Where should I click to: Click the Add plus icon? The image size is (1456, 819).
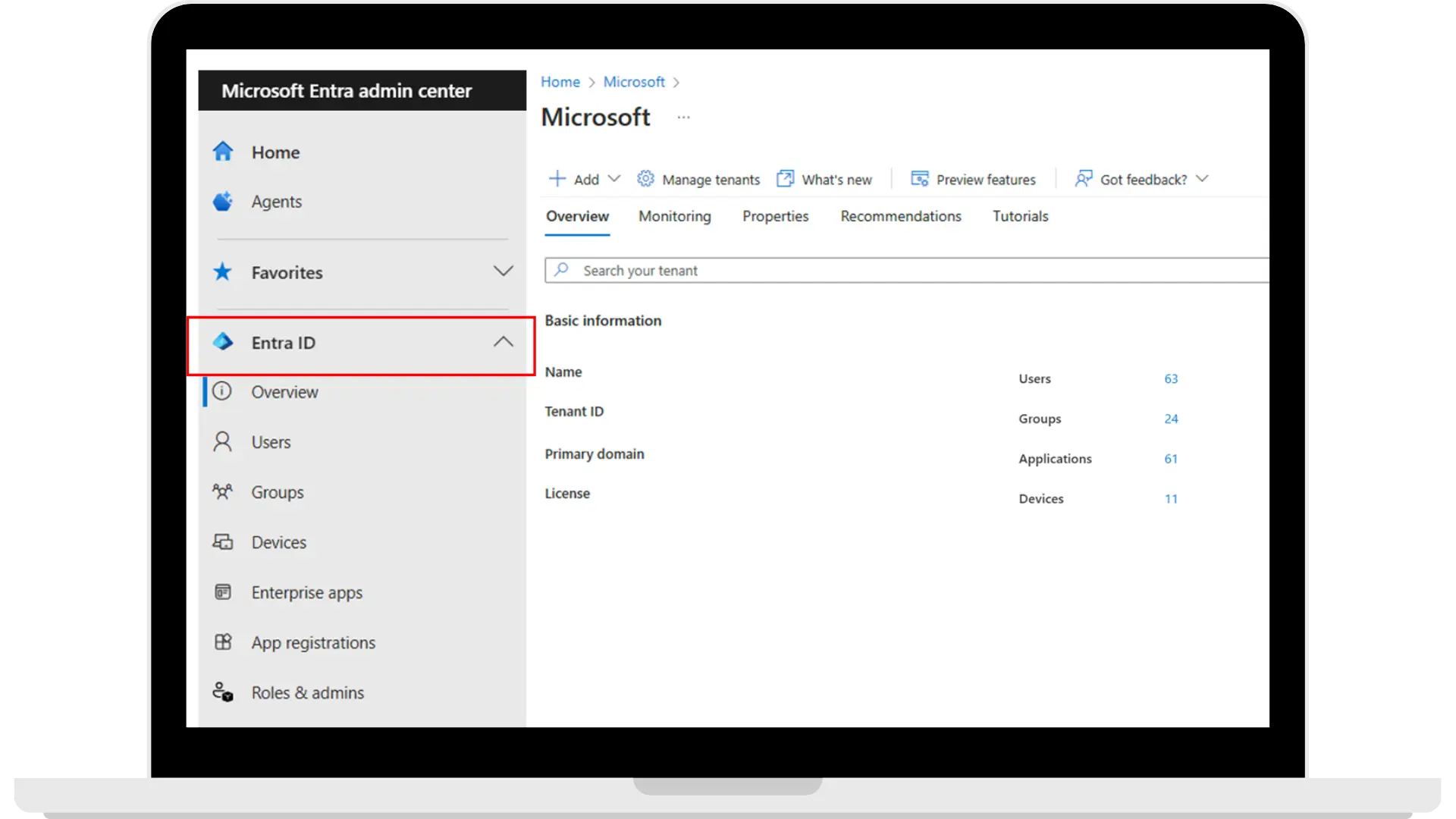point(557,179)
